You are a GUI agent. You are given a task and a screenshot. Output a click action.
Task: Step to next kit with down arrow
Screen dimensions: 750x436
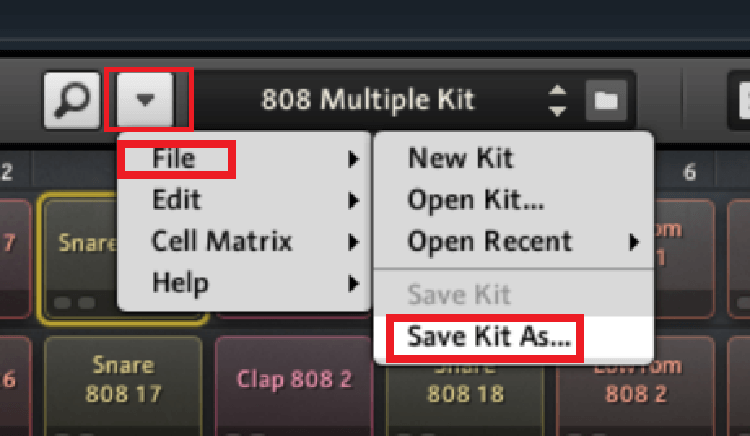pos(557,111)
